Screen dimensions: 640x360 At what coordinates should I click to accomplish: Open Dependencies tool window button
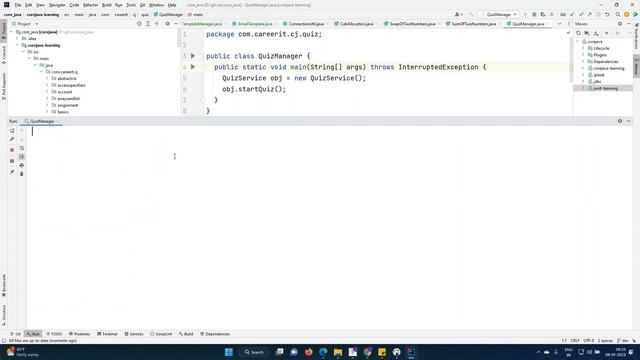pyautogui.click(x=215, y=334)
